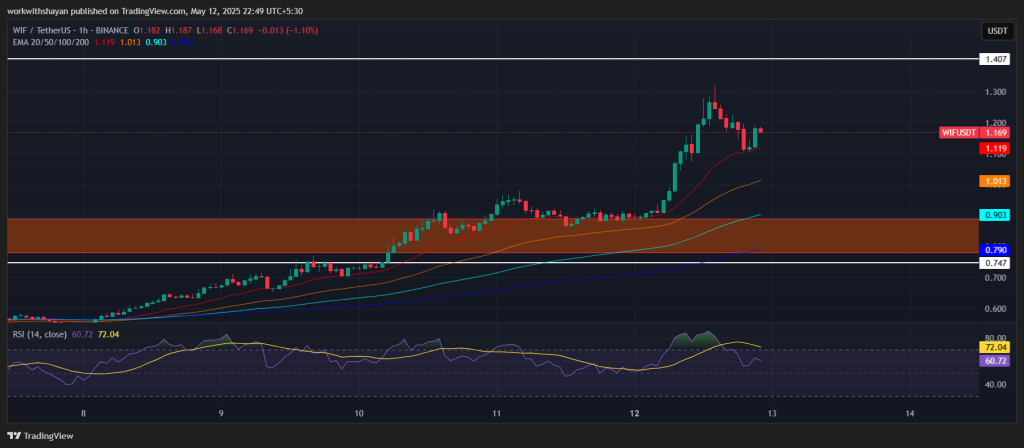Click the published on TradingView.com header text
The height and width of the screenshot is (448, 1024).
155,11
